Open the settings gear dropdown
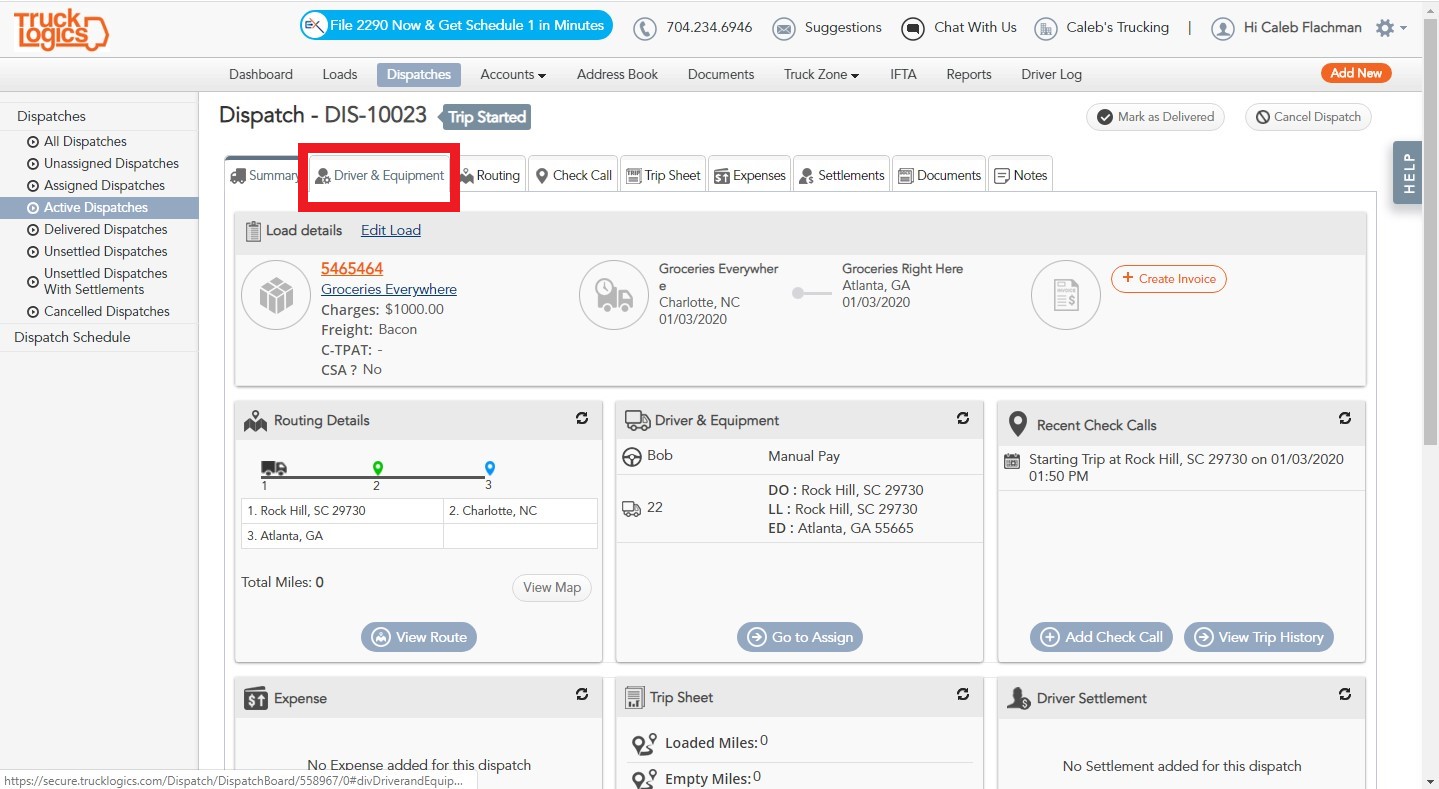Screen dimensions: 1439x789 coord(1391,28)
